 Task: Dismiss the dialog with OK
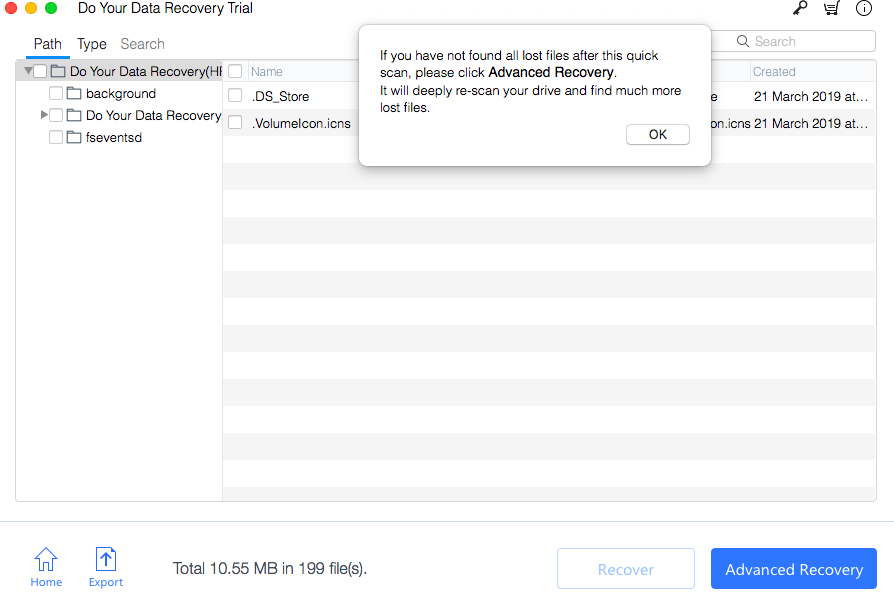658,135
